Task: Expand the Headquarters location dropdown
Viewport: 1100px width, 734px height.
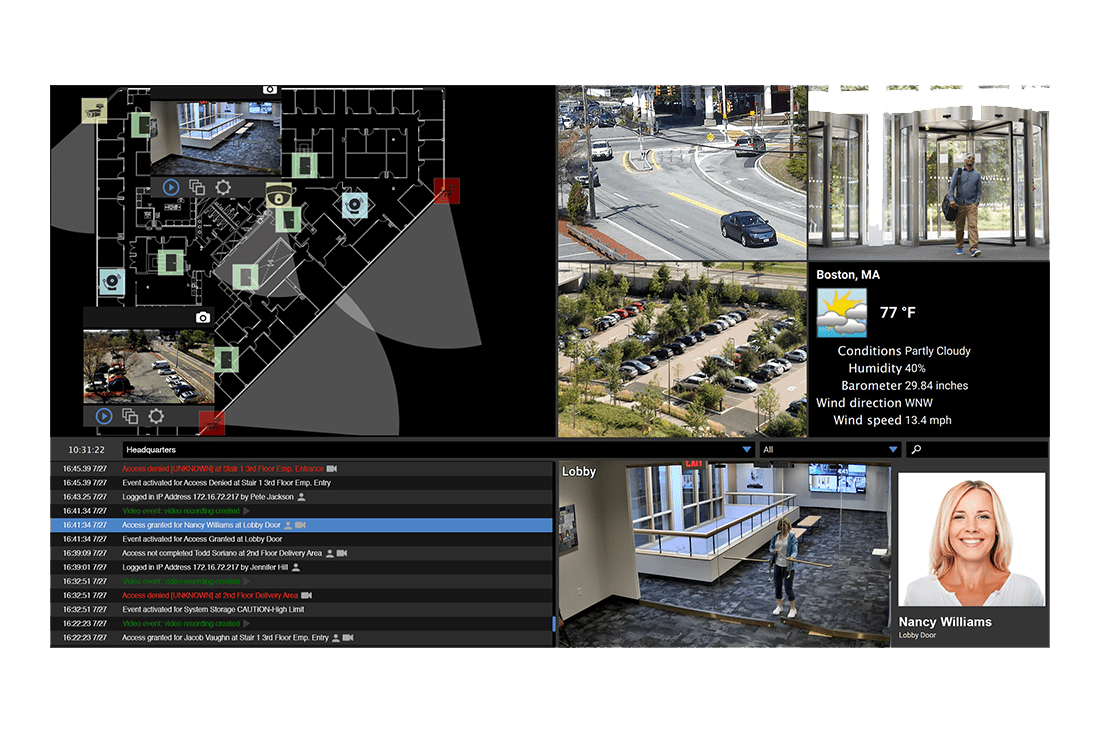Action: coord(746,450)
